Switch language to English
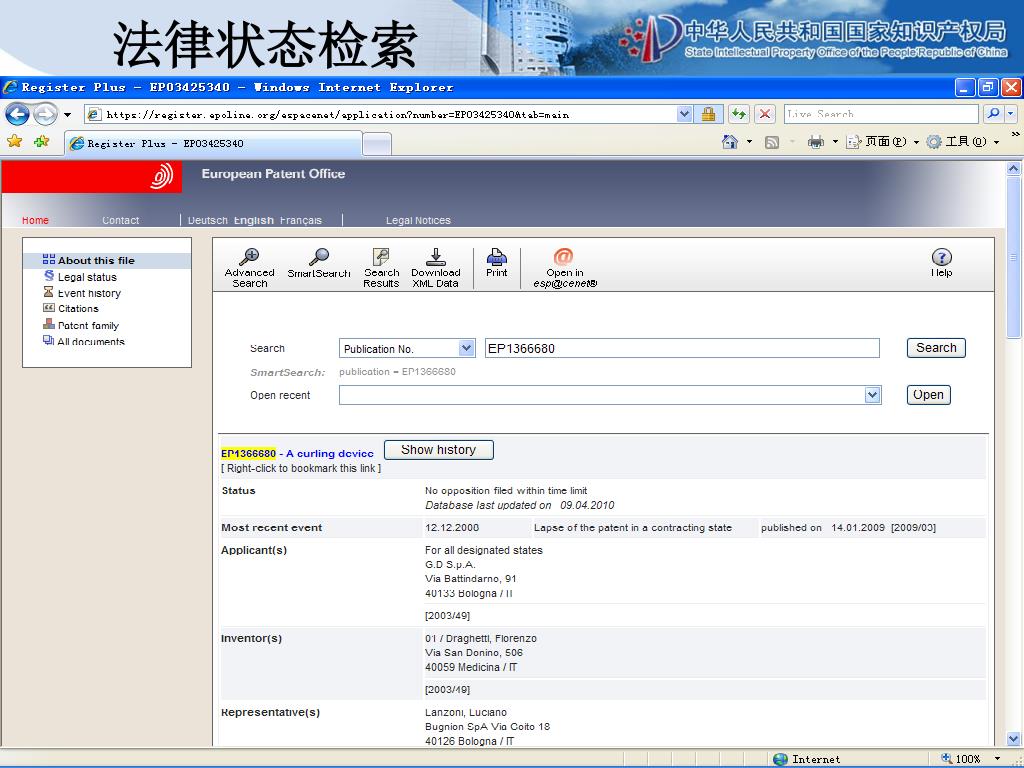The height and width of the screenshot is (768, 1024). point(253,220)
